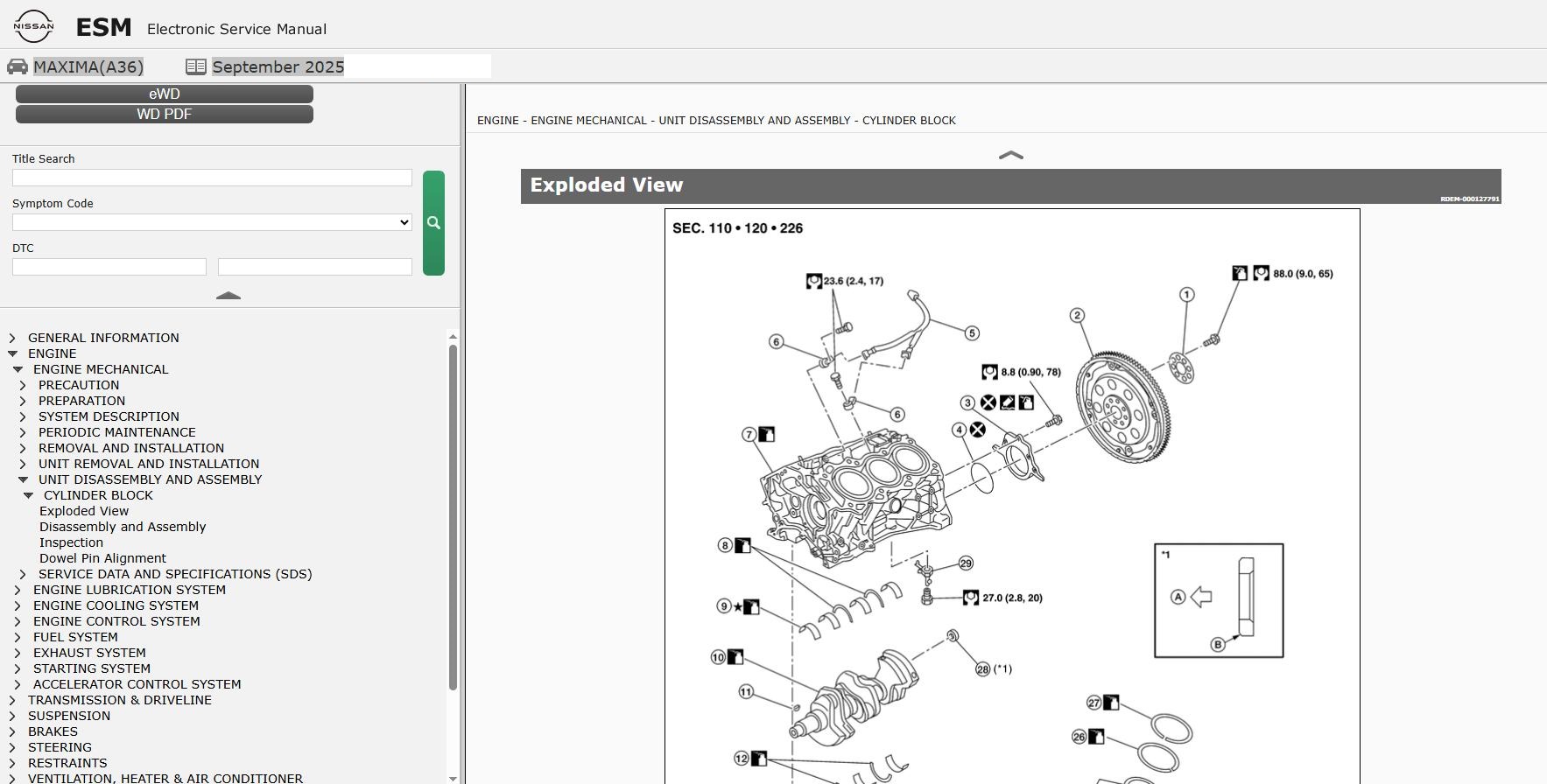
Task: Click collapse chevron above Exploded View header
Action: tap(1011, 155)
